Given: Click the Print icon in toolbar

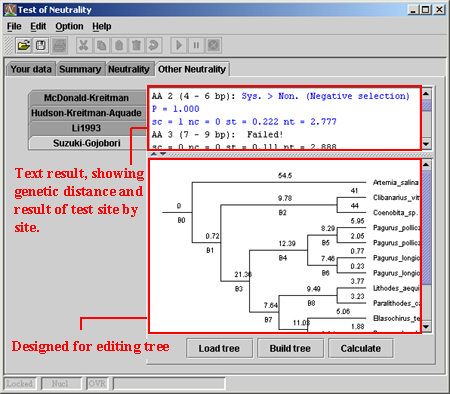Looking at the screenshot, I should (60, 45).
